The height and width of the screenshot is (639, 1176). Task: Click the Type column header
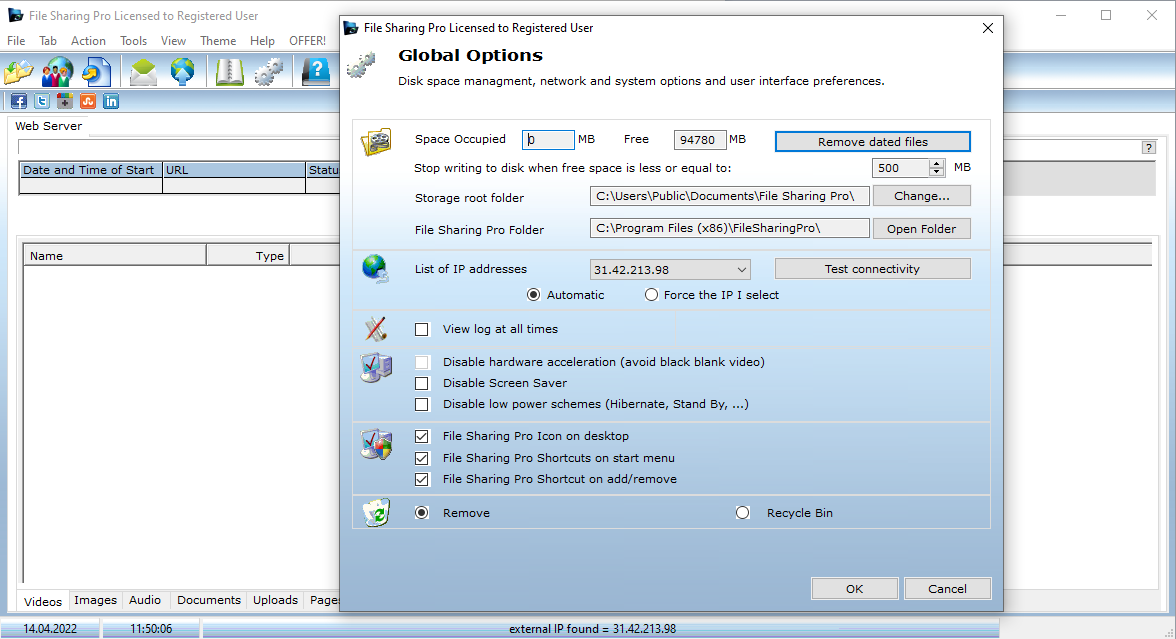[248, 256]
